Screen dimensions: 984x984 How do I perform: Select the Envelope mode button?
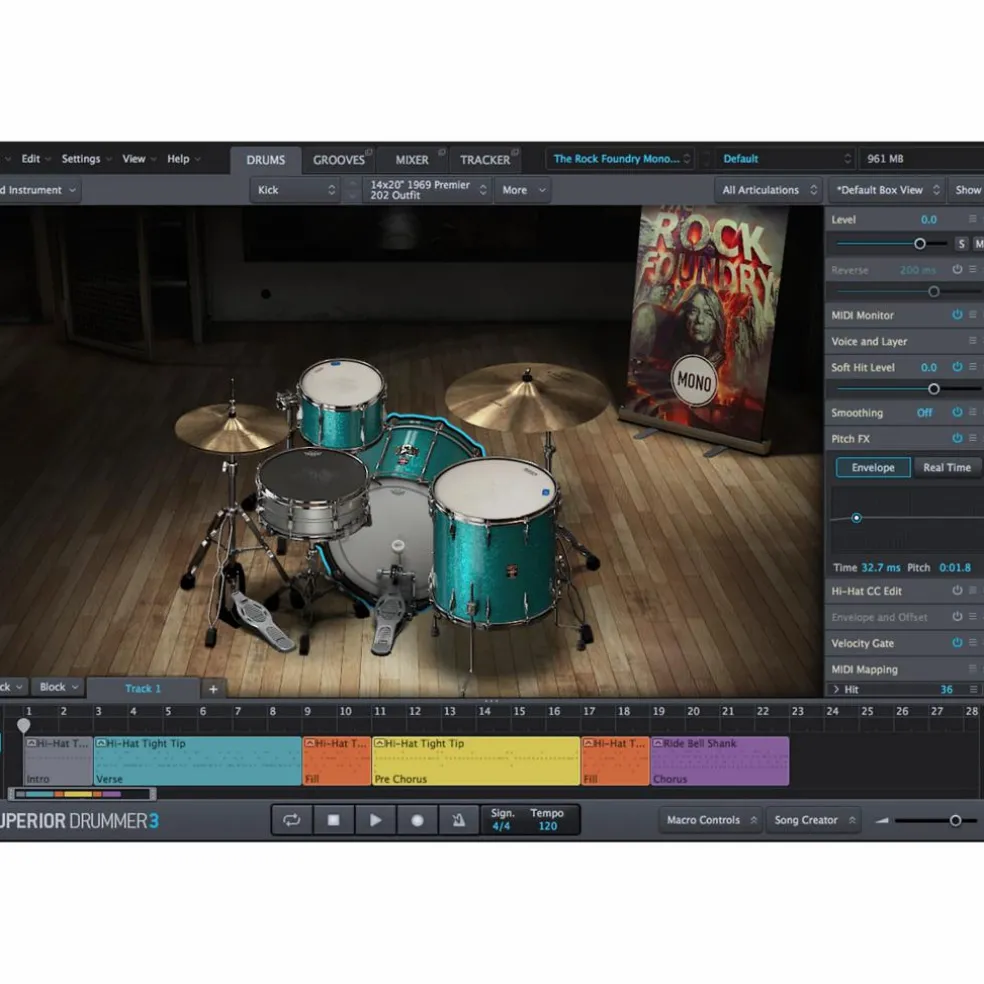point(873,467)
